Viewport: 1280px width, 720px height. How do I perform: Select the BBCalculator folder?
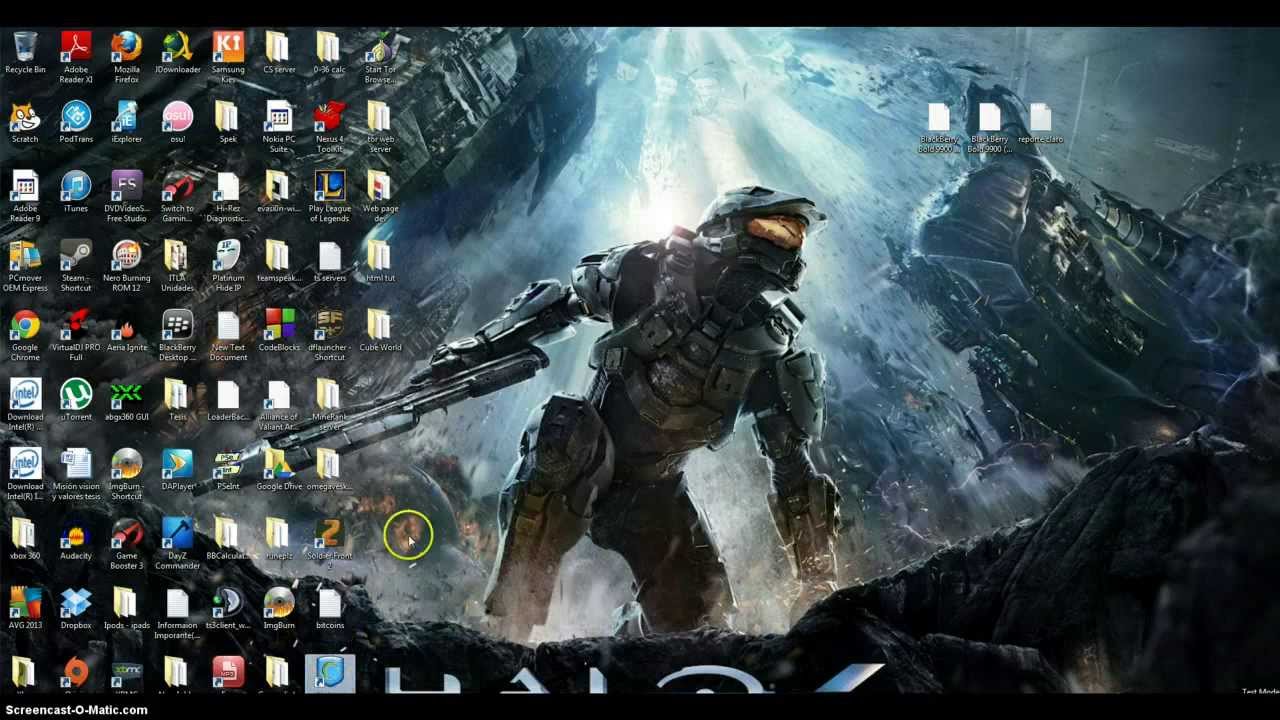[x=228, y=540]
